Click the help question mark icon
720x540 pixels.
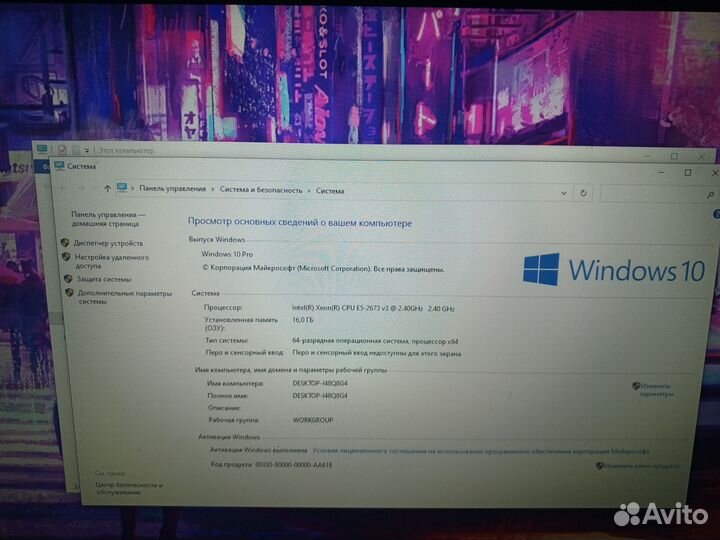714,214
